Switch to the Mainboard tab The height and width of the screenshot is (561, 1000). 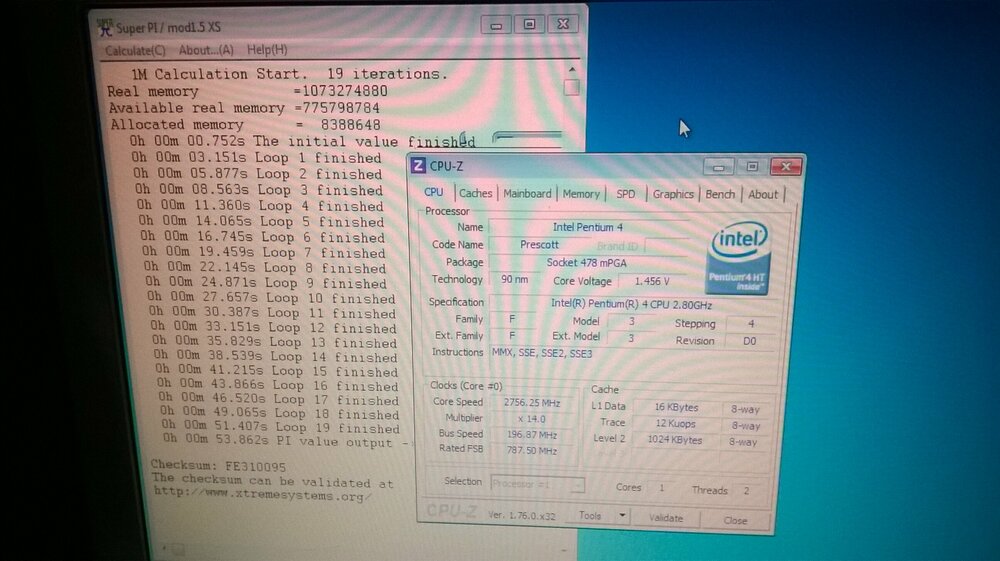click(527, 193)
